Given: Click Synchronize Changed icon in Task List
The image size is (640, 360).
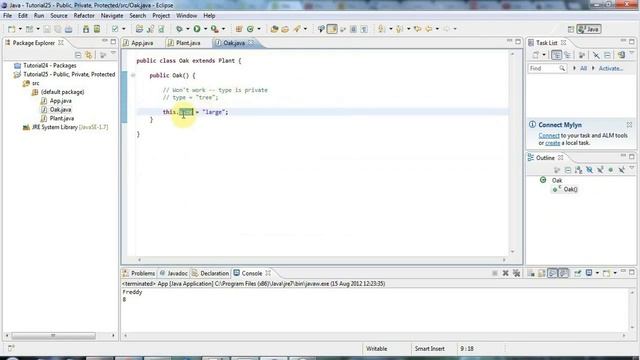Looking at the screenshot, I should coord(621,55).
